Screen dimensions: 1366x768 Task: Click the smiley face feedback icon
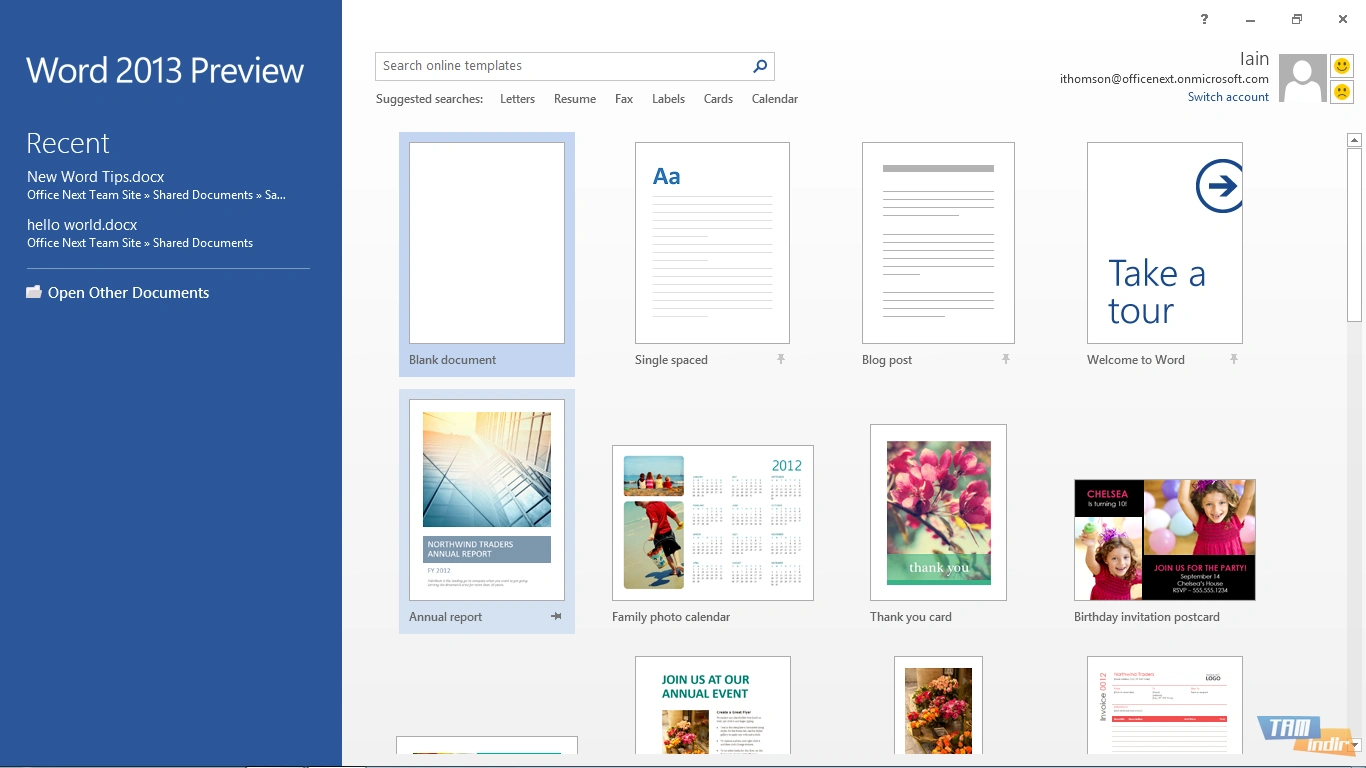1341,66
